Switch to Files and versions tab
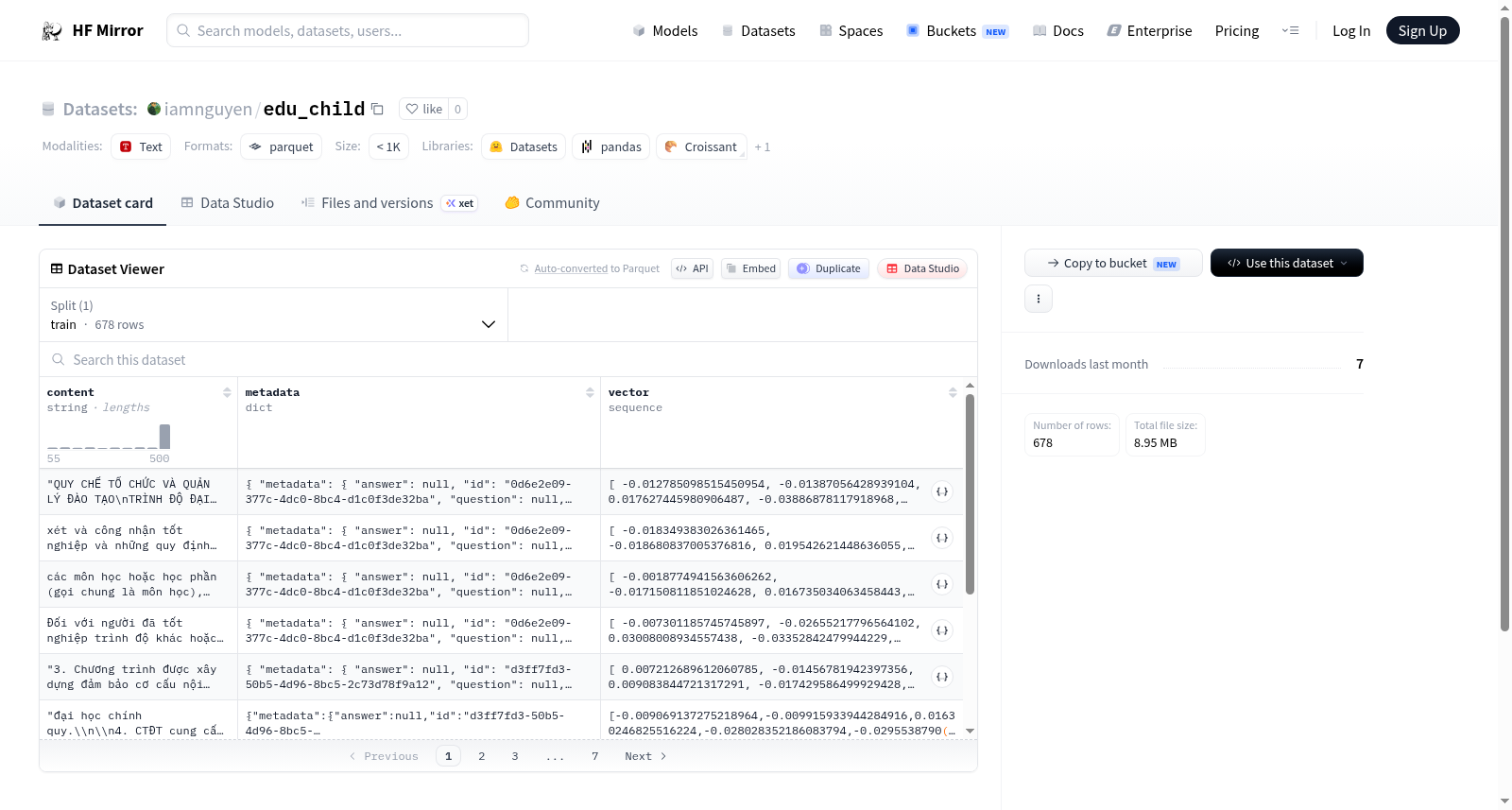The height and width of the screenshot is (810, 1512). click(389, 203)
